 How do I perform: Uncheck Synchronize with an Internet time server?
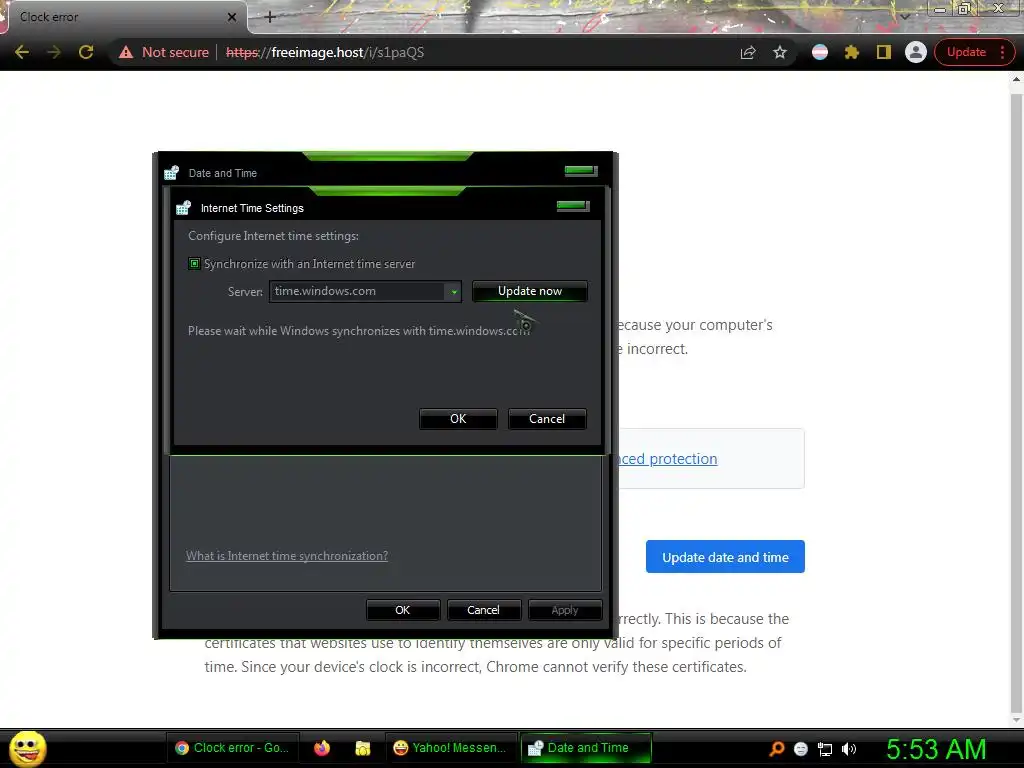194,264
